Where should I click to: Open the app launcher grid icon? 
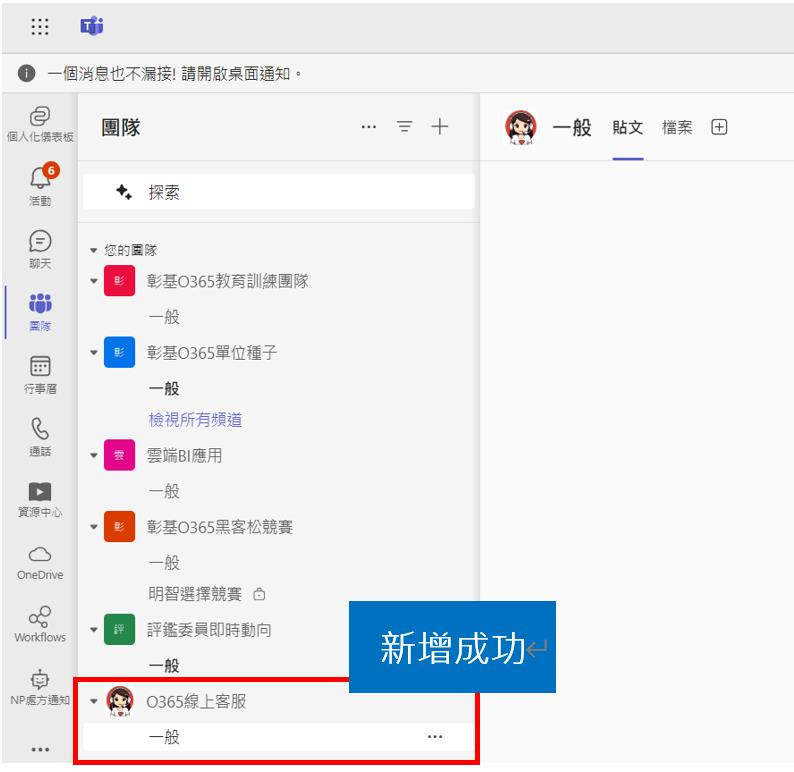pos(39,26)
